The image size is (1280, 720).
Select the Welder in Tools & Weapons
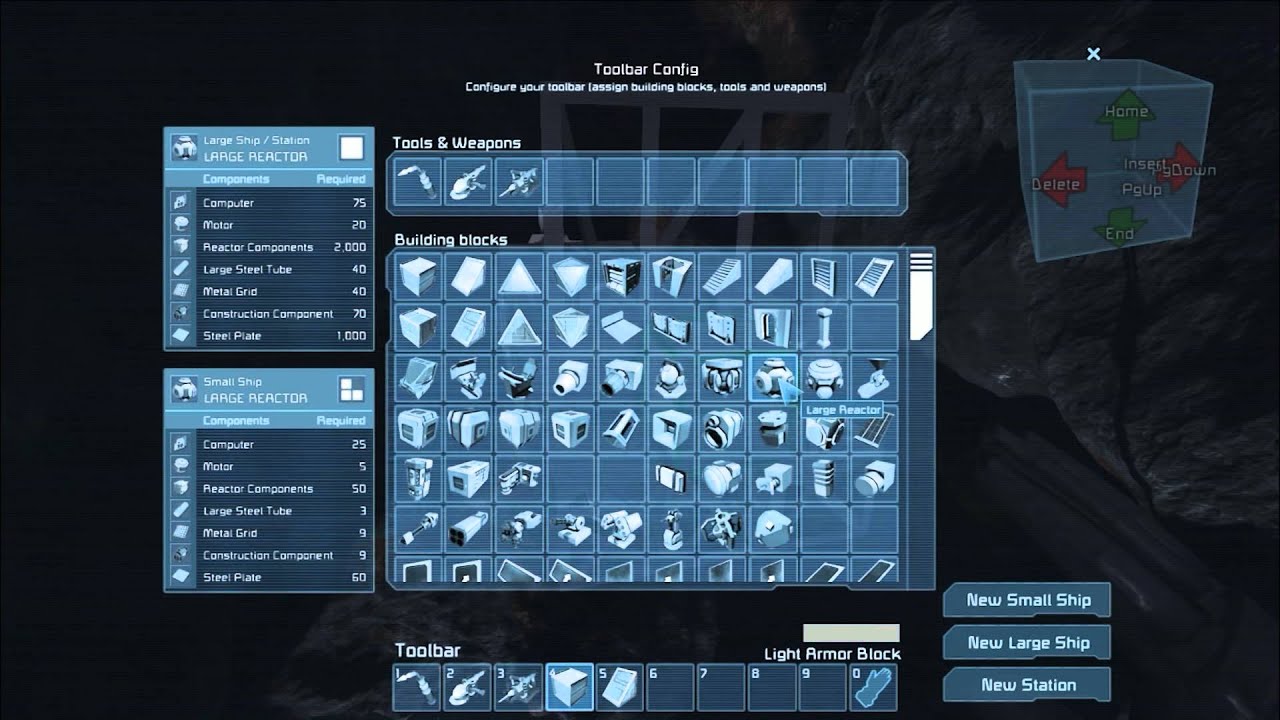point(417,183)
